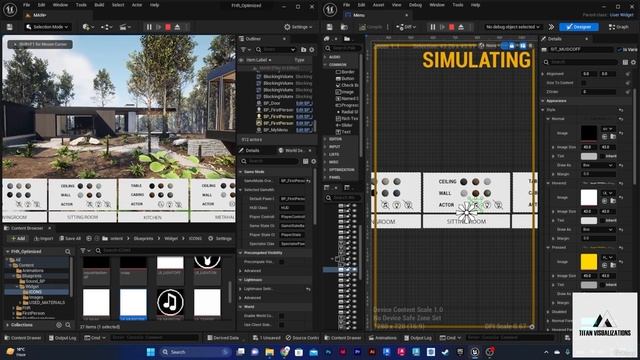Save the level in the main editor toolbar
This screenshot has height=360, width=640.
click(x=9, y=27)
